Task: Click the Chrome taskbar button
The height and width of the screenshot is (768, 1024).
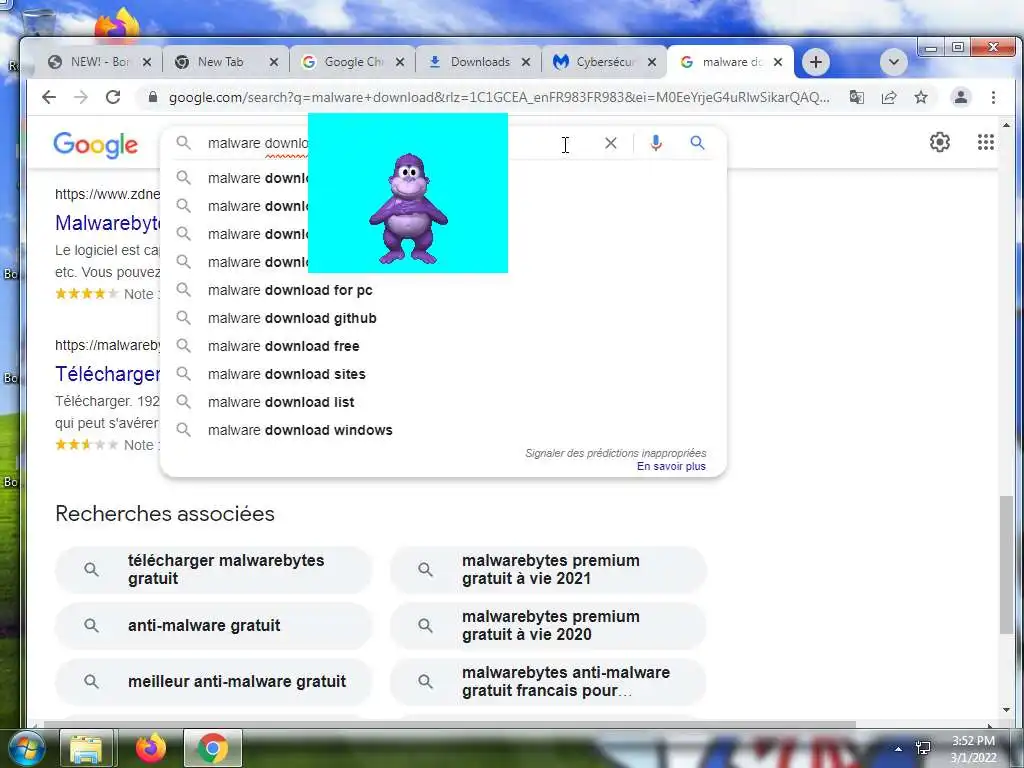Action: pyautogui.click(x=212, y=748)
